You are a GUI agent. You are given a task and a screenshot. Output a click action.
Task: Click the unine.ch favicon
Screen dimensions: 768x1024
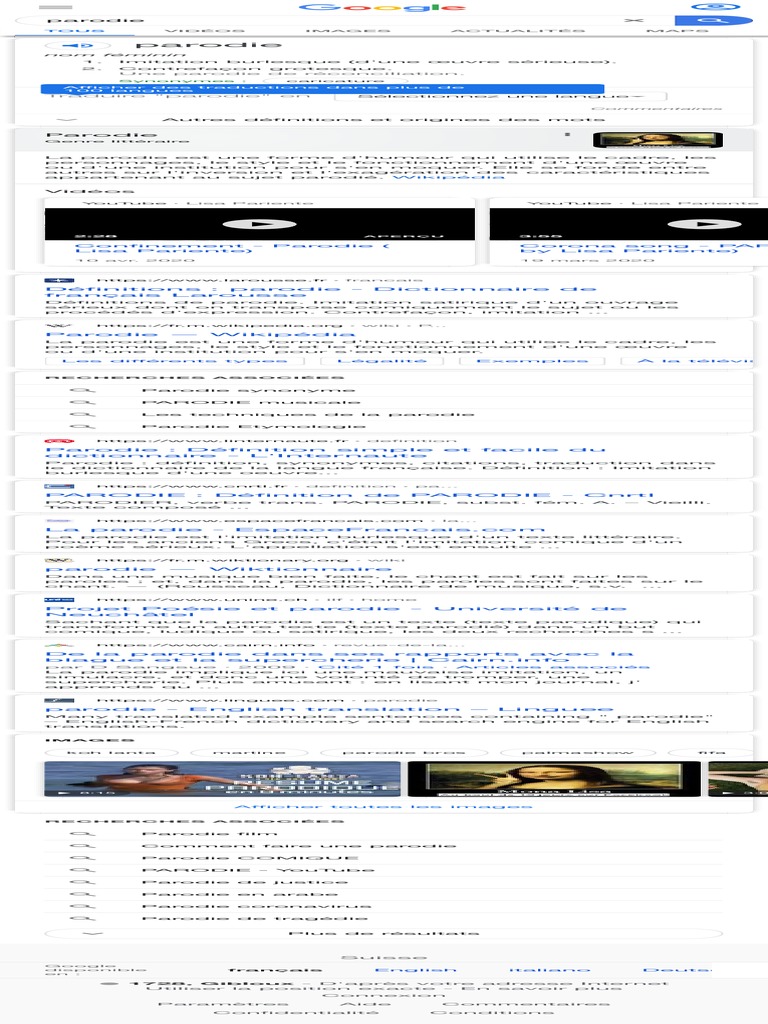point(59,600)
